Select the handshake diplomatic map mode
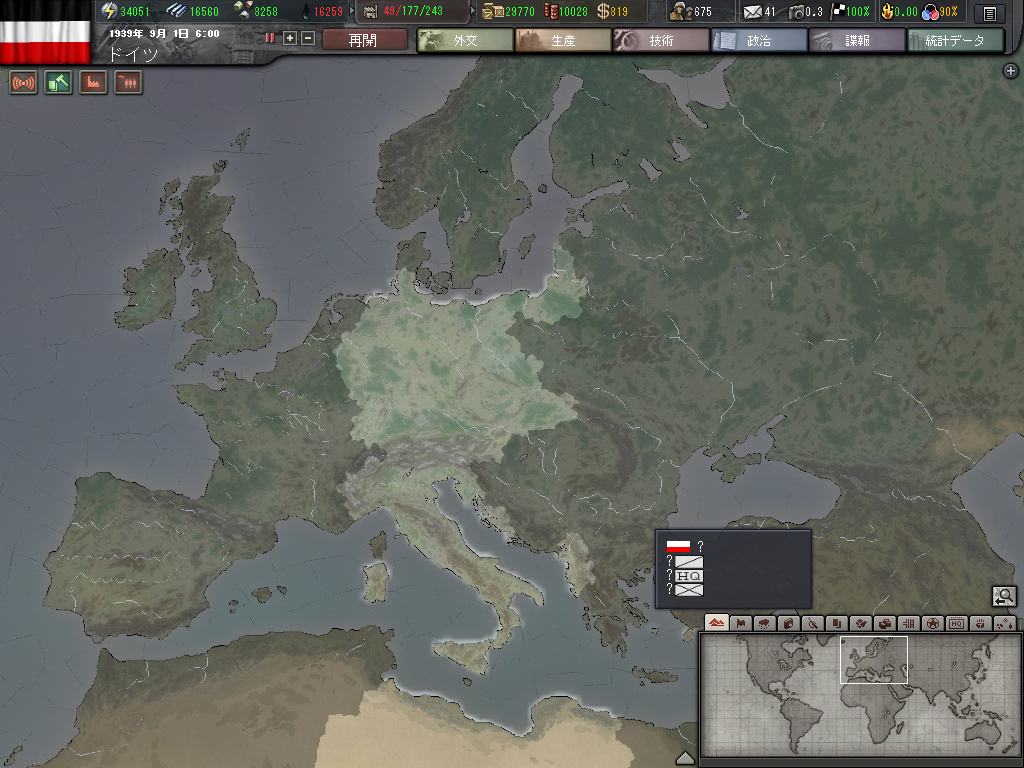The width and height of the screenshot is (1024, 768). 861,623
